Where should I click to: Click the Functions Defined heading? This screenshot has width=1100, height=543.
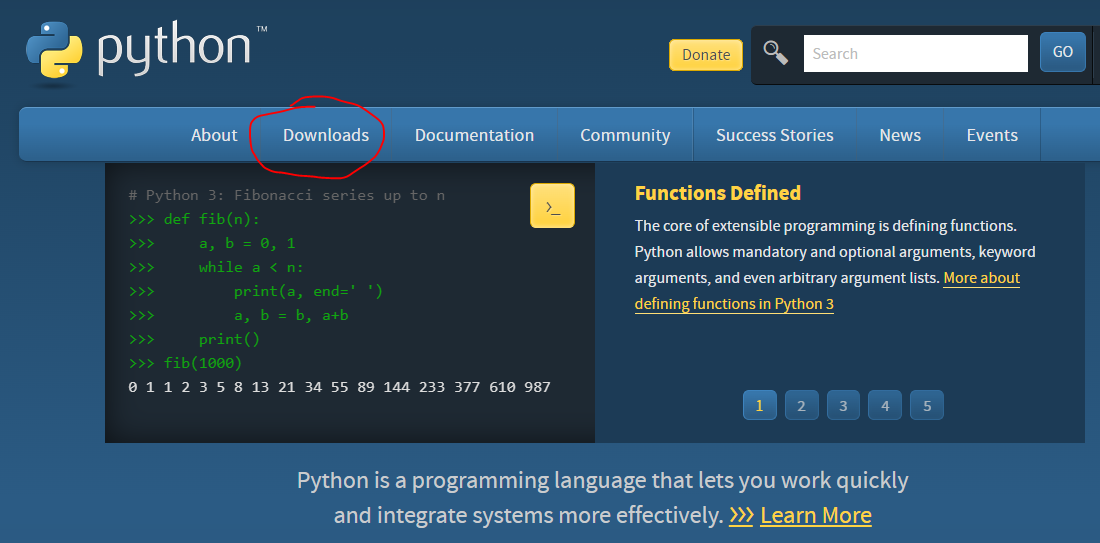[x=718, y=193]
